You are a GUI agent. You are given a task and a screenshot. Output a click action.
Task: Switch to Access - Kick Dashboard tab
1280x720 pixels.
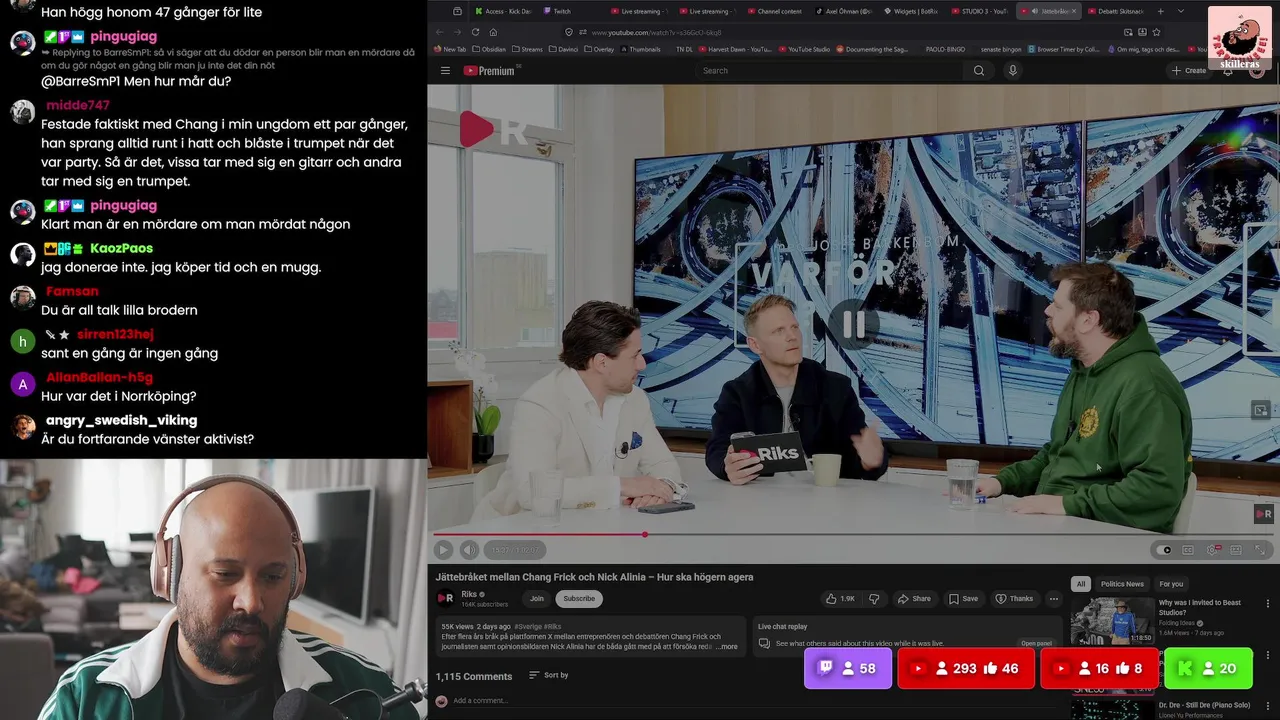click(503, 11)
